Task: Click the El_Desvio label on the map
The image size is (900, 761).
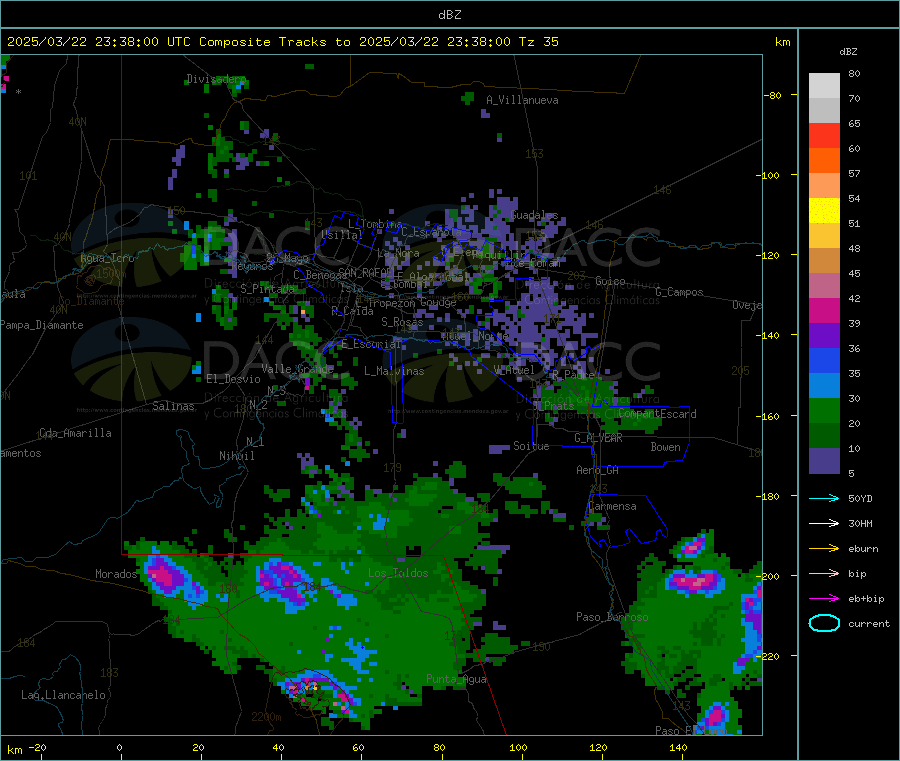Action: pyautogui.click(x=233, y=379)
